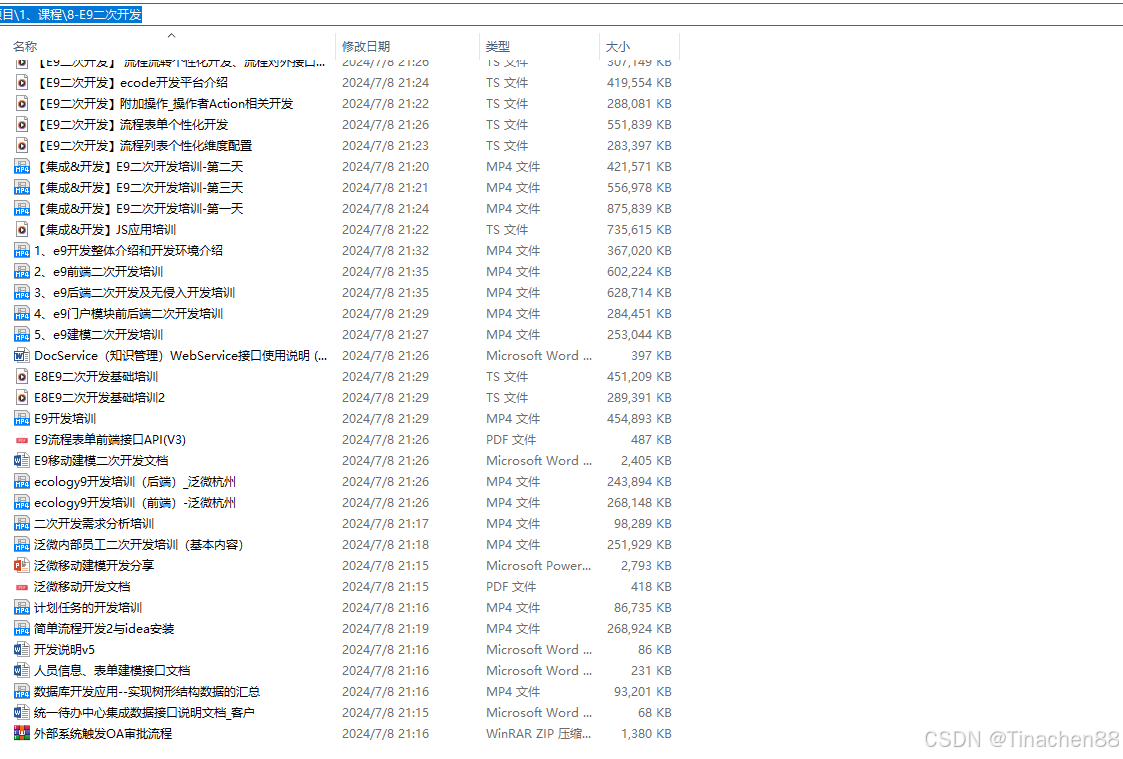Image resolution: width=1123 pixels, height=759 pixels.
Task: Select file 2、e9前端二次开发培训
Action: (x=98, y=272)
